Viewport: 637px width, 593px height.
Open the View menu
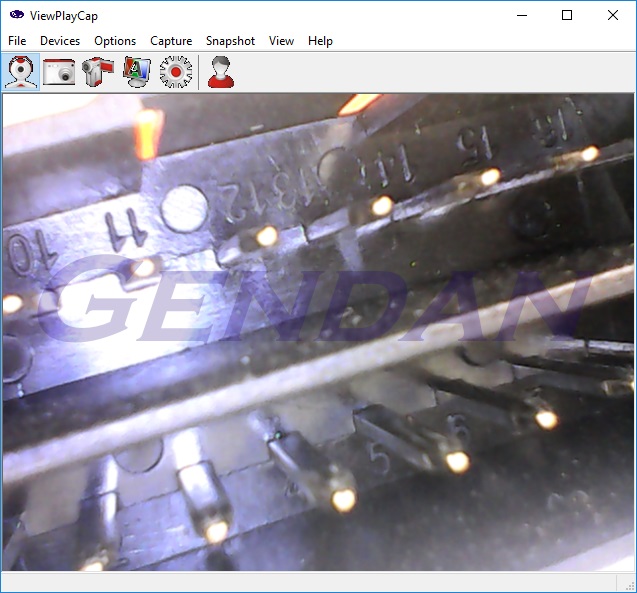pos(281,41)
